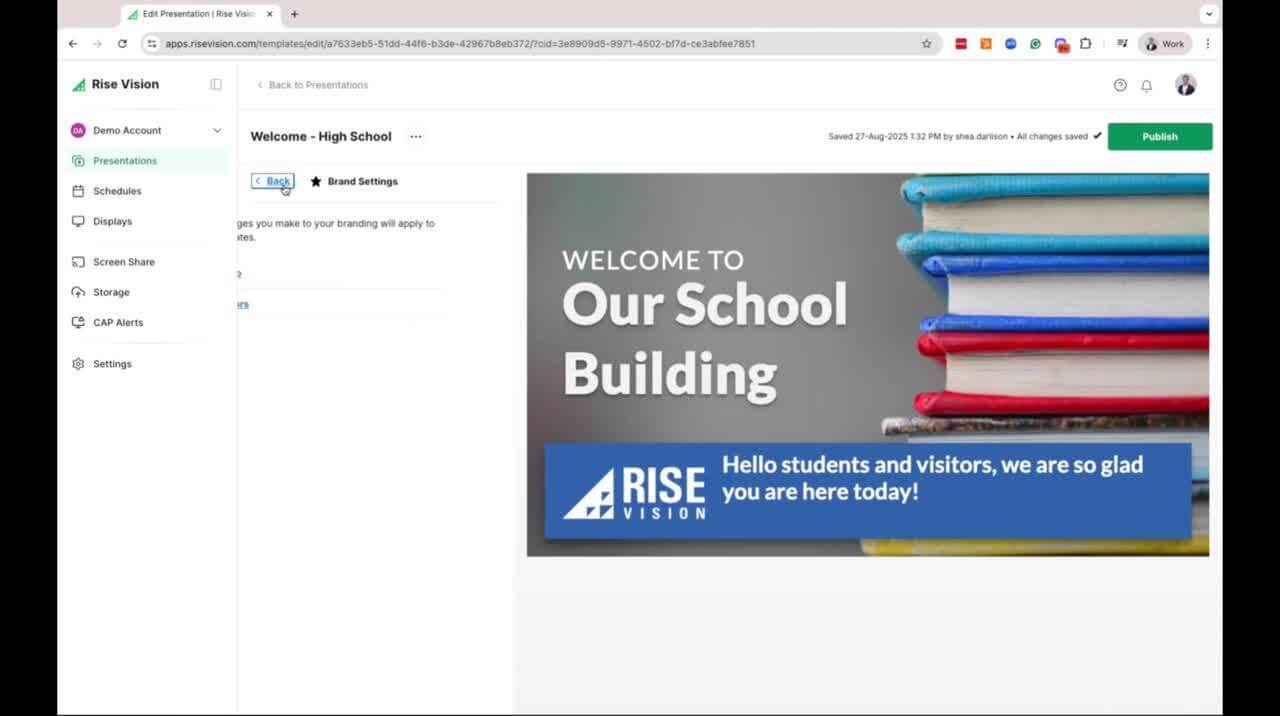Open the help question mark icon
This screenshot has width=1280, height=716.
pos(1120,86)
